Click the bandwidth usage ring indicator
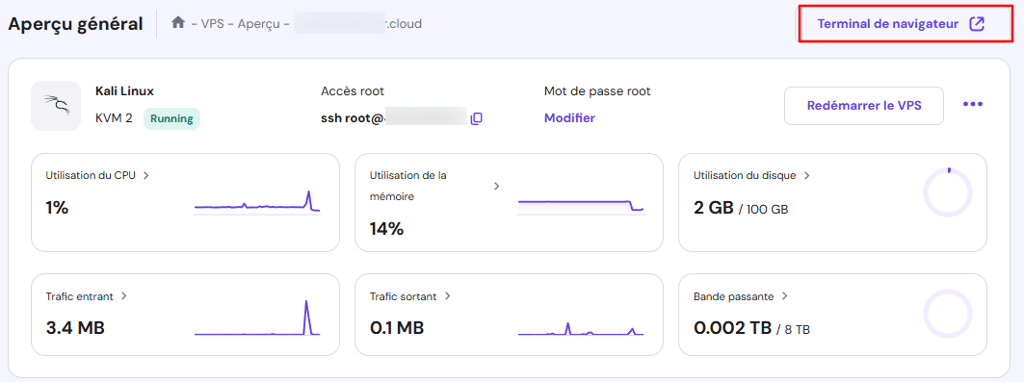The width and height of the screenshot is (1024, 382). click(948, 313)
